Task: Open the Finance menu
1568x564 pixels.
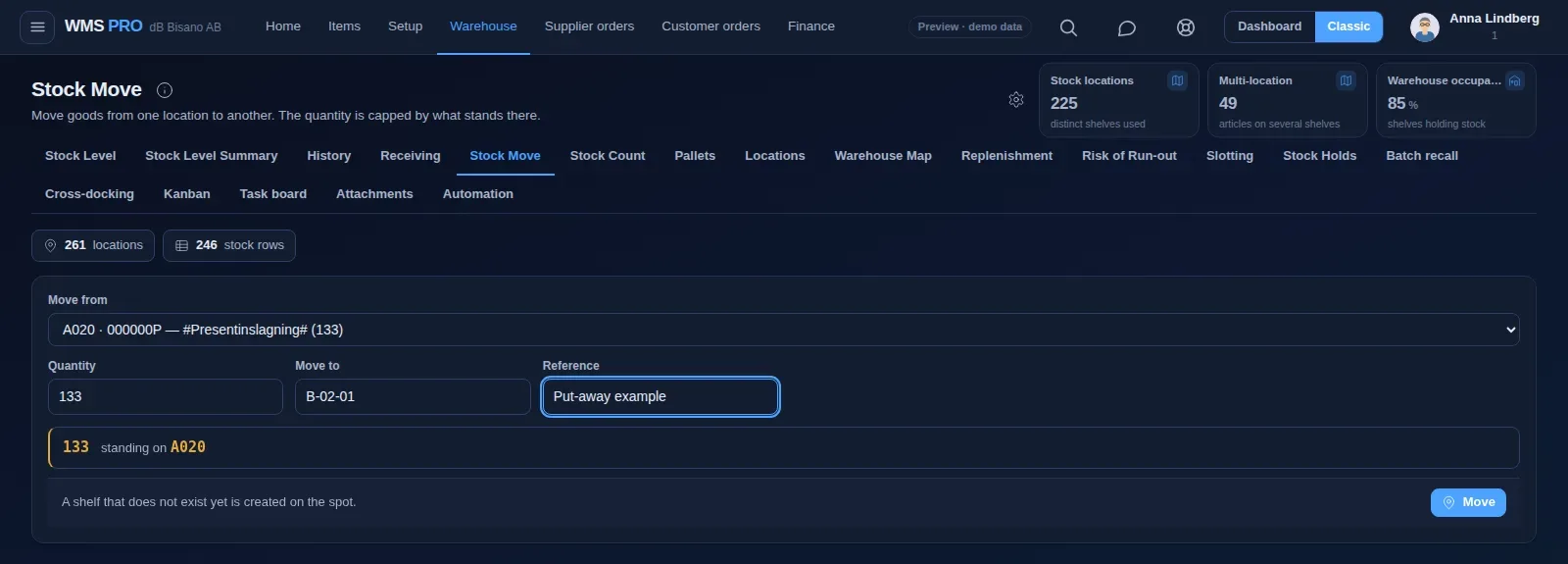Action: 811,26
